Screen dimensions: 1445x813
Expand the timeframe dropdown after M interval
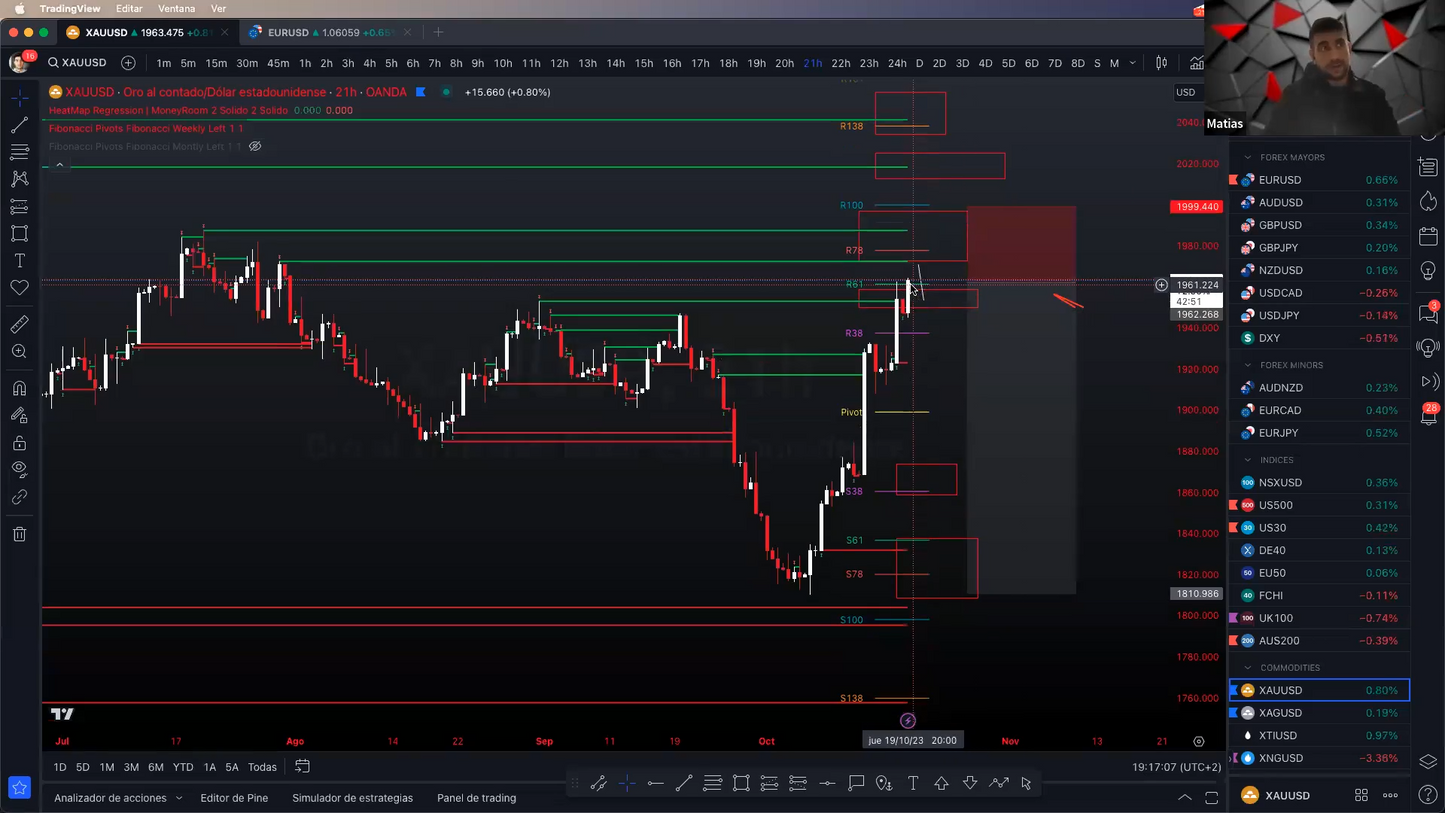pyautogui.click(x=1132, y=63)
